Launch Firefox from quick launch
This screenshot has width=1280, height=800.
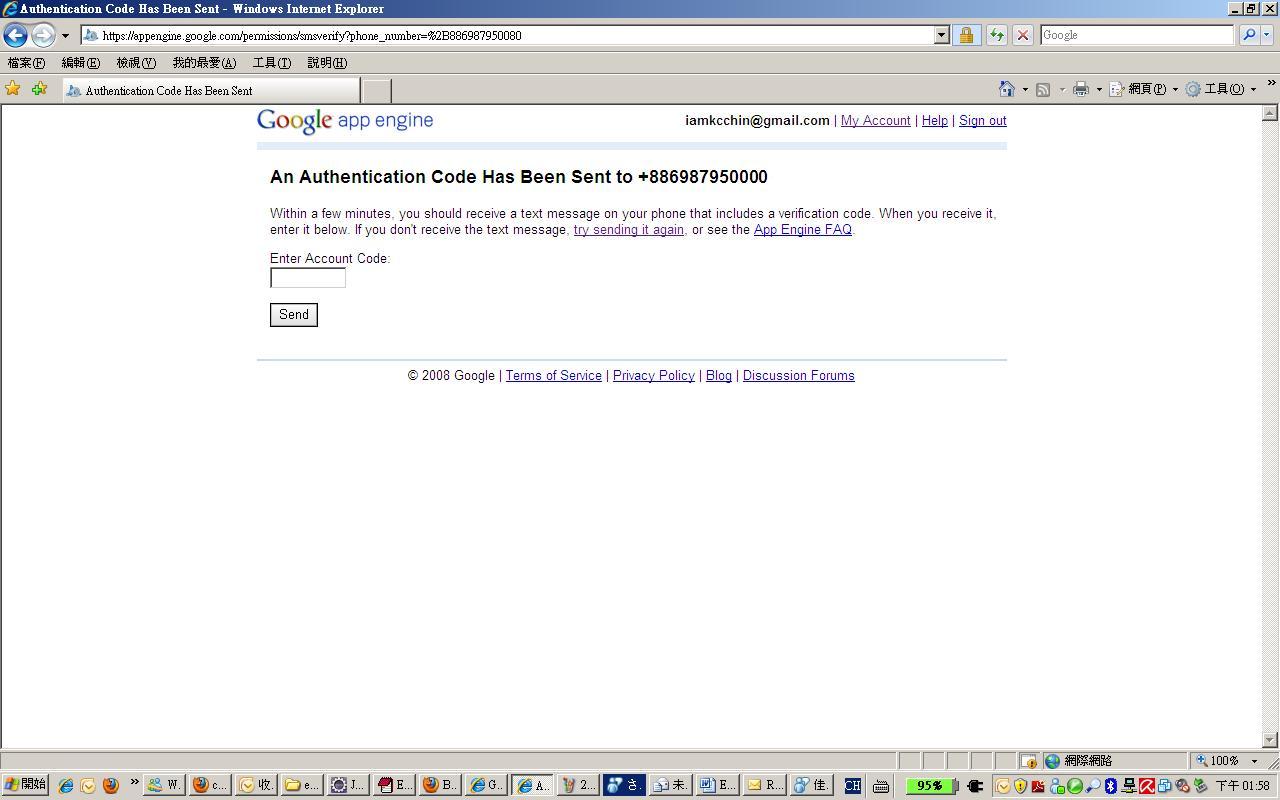point(111,785)
